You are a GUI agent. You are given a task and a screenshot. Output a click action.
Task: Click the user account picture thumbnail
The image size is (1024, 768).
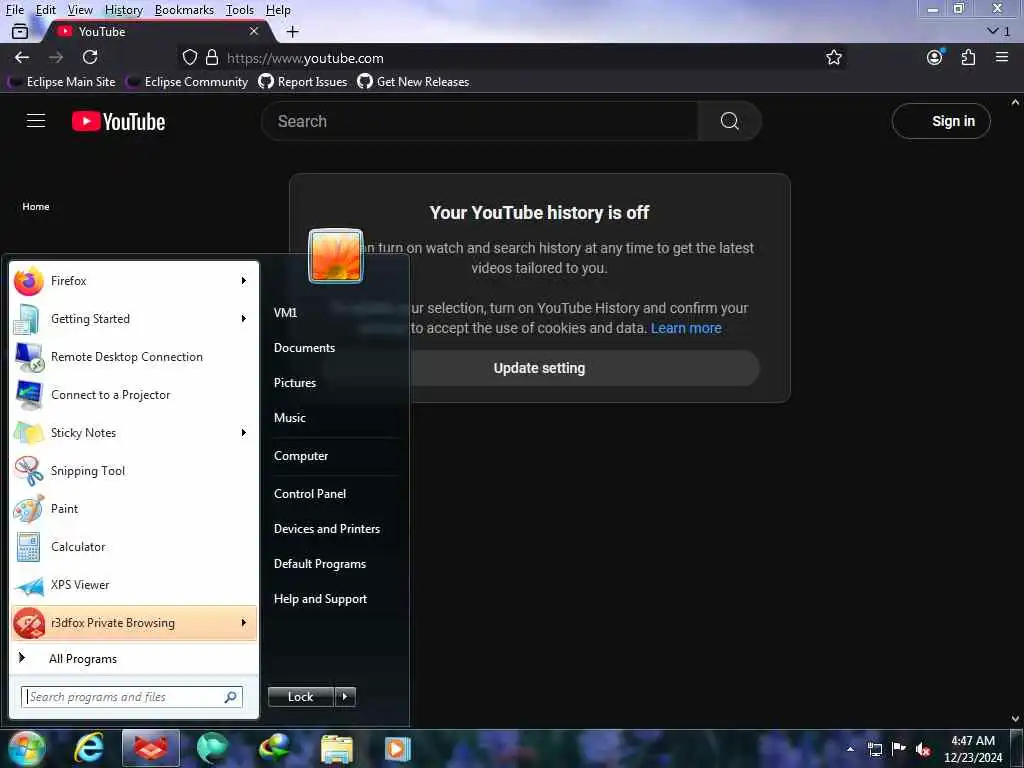point(336,255)
